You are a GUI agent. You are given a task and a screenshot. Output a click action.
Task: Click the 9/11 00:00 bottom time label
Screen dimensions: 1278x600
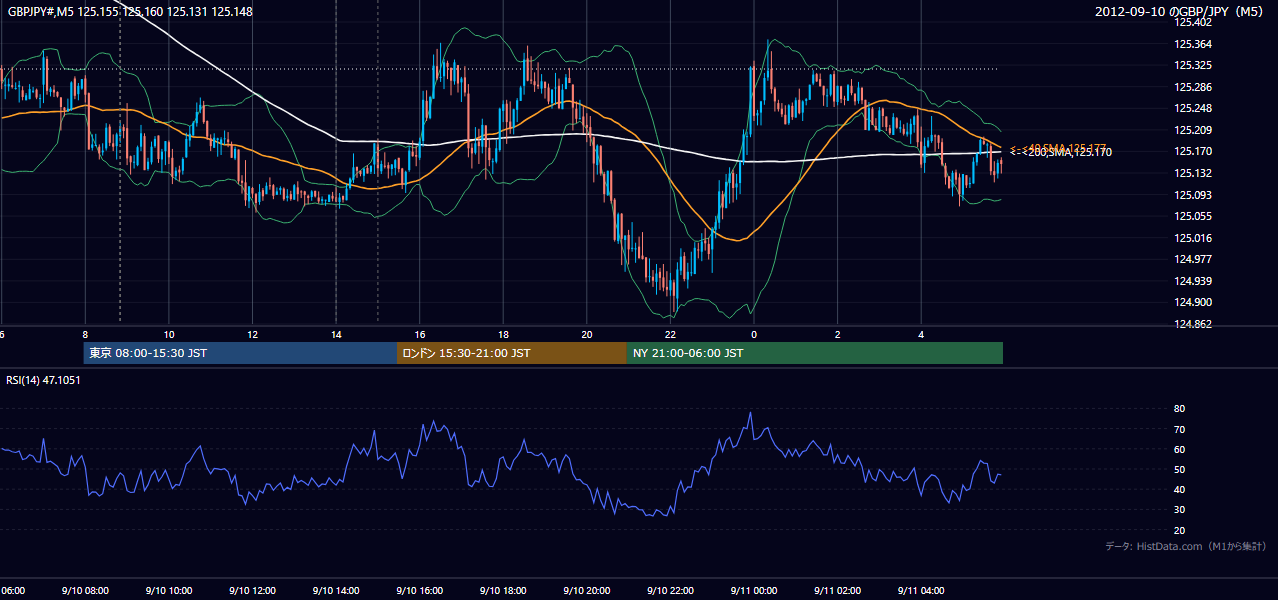[753, 591]
